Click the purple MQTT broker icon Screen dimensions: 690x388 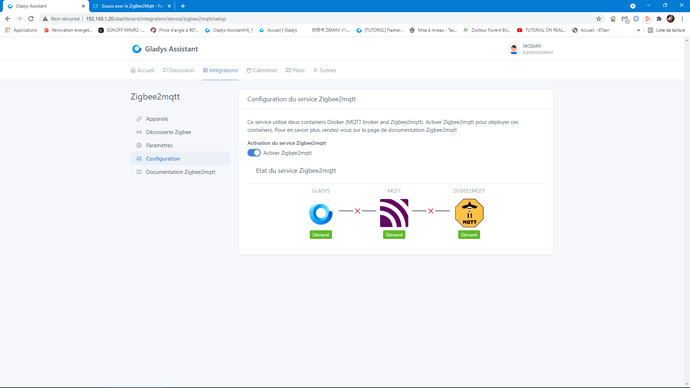[394, 213]
